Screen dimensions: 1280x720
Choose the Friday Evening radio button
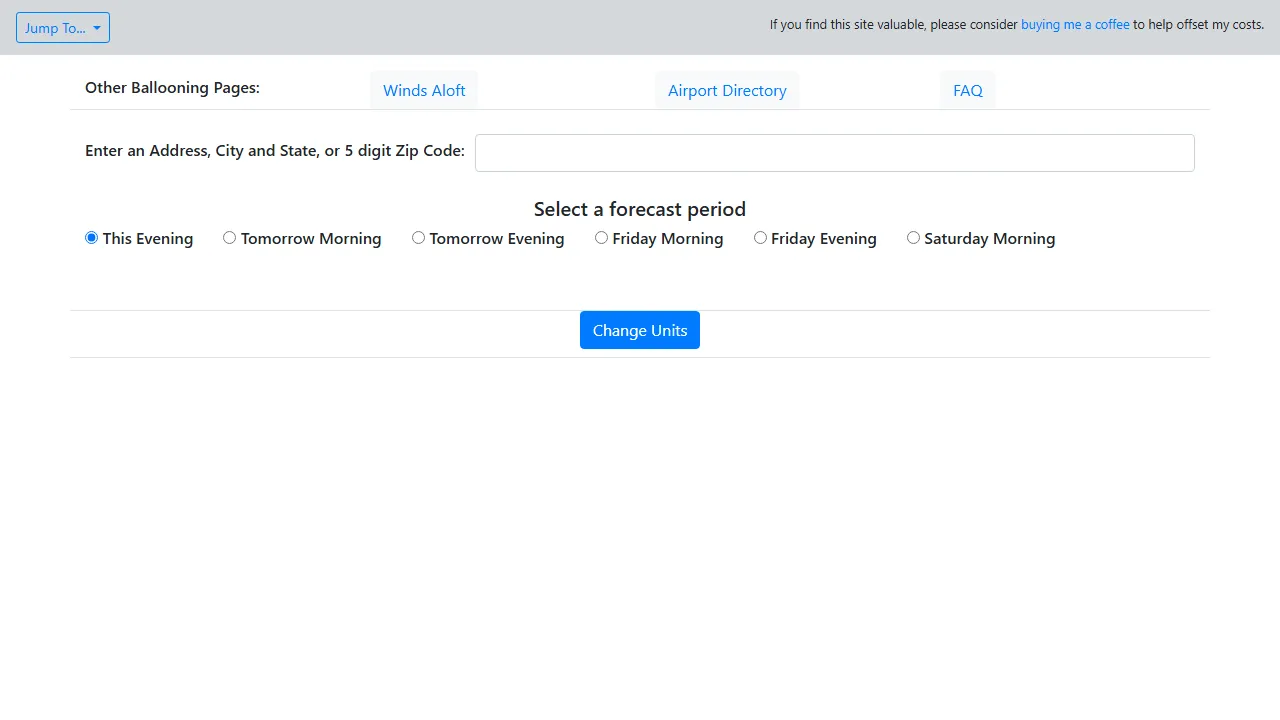coord(761,238)
